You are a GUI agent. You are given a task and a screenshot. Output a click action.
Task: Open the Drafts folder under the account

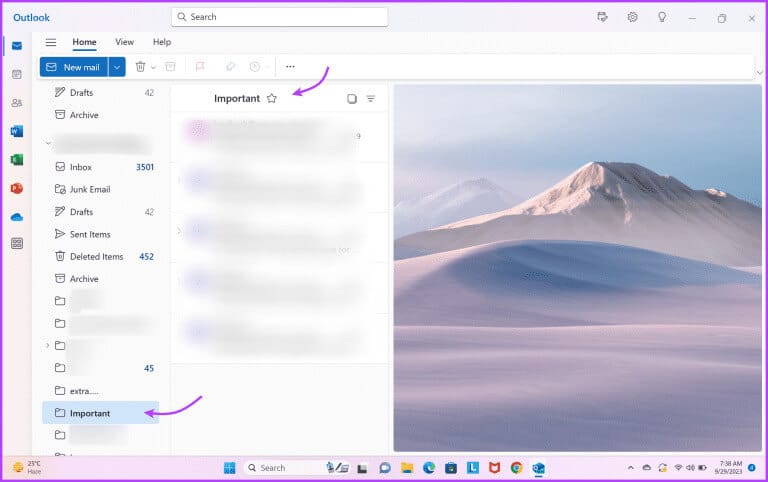tap(100, 212)
